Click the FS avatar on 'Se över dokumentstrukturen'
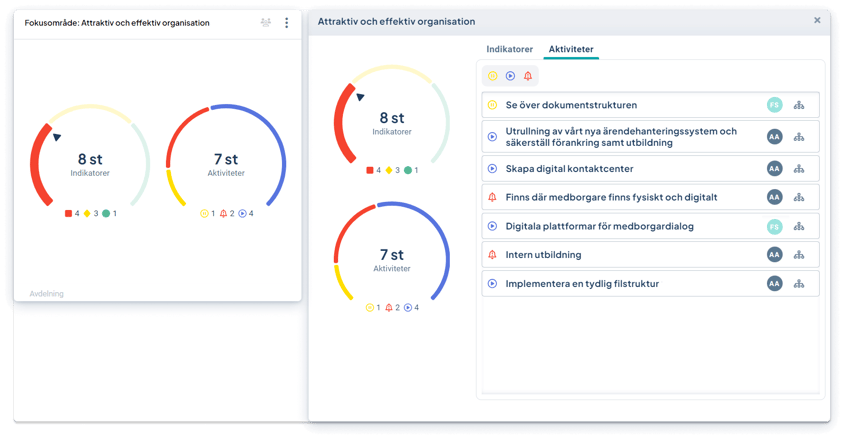This screenshot has width=844, height=439. coord(774,105)
